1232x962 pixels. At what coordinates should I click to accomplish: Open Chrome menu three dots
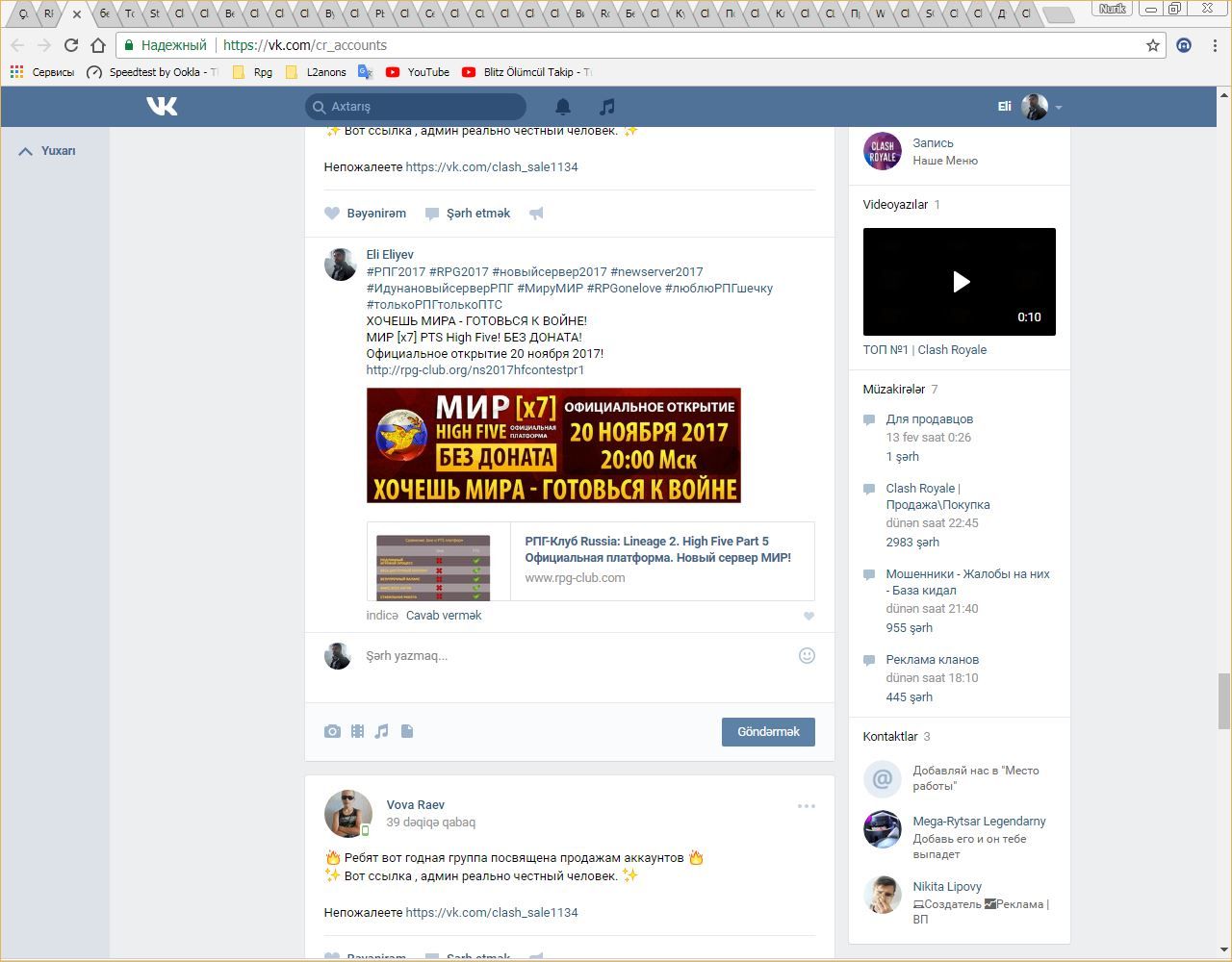point(1216,45)
